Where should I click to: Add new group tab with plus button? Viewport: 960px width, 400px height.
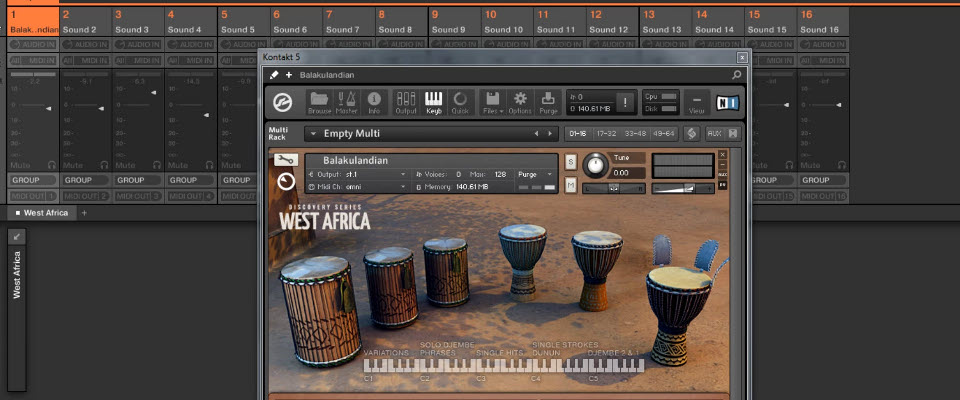click(84, 213)
